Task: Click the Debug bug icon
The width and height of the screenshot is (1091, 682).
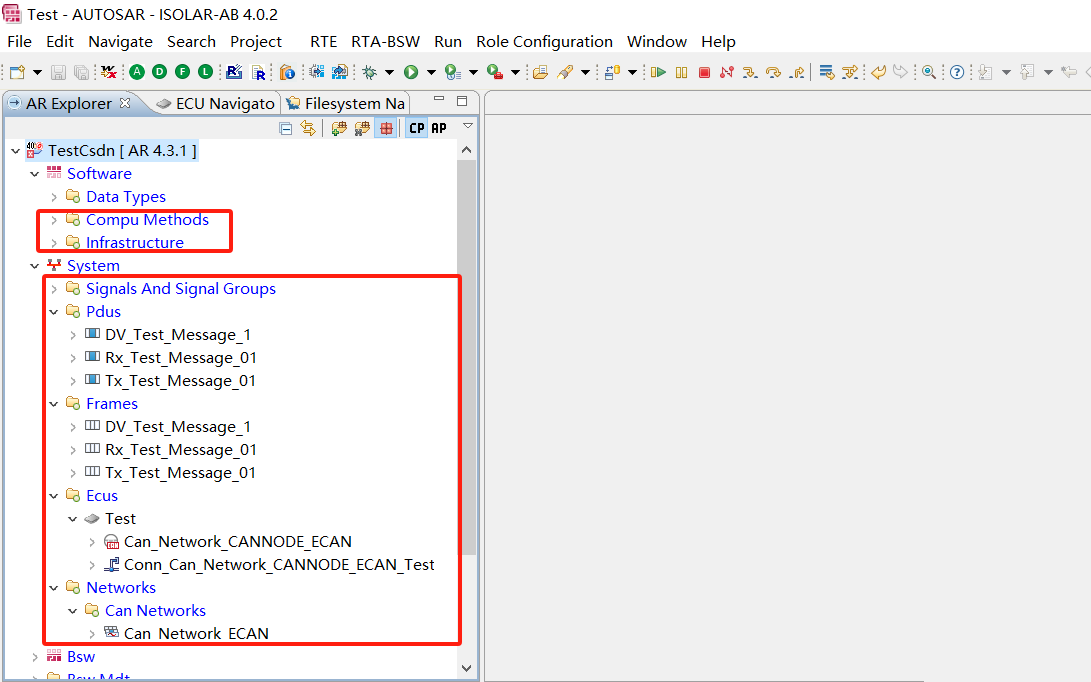Action: point(370,72)
